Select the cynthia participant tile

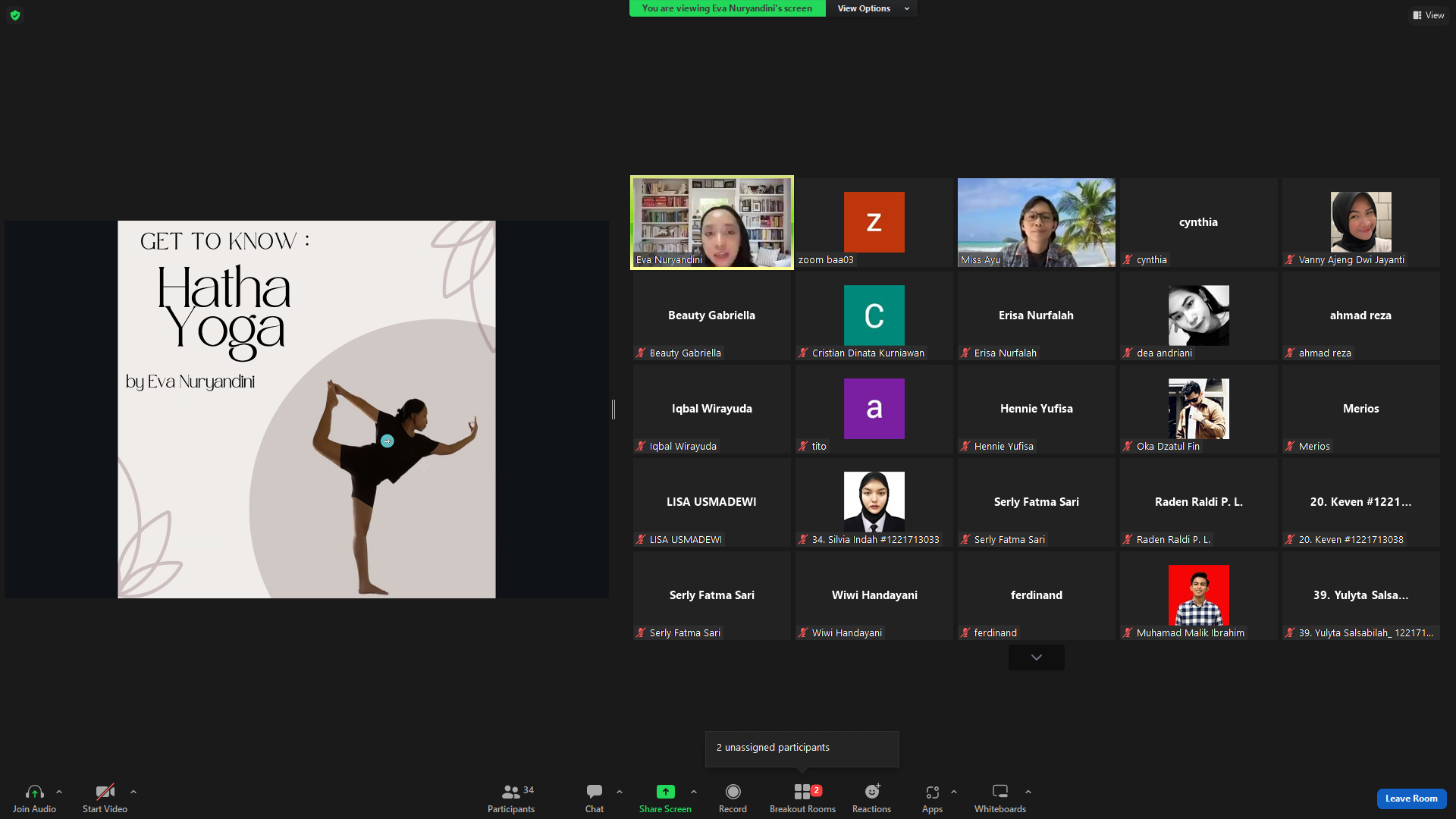[x=1199, y=222]
